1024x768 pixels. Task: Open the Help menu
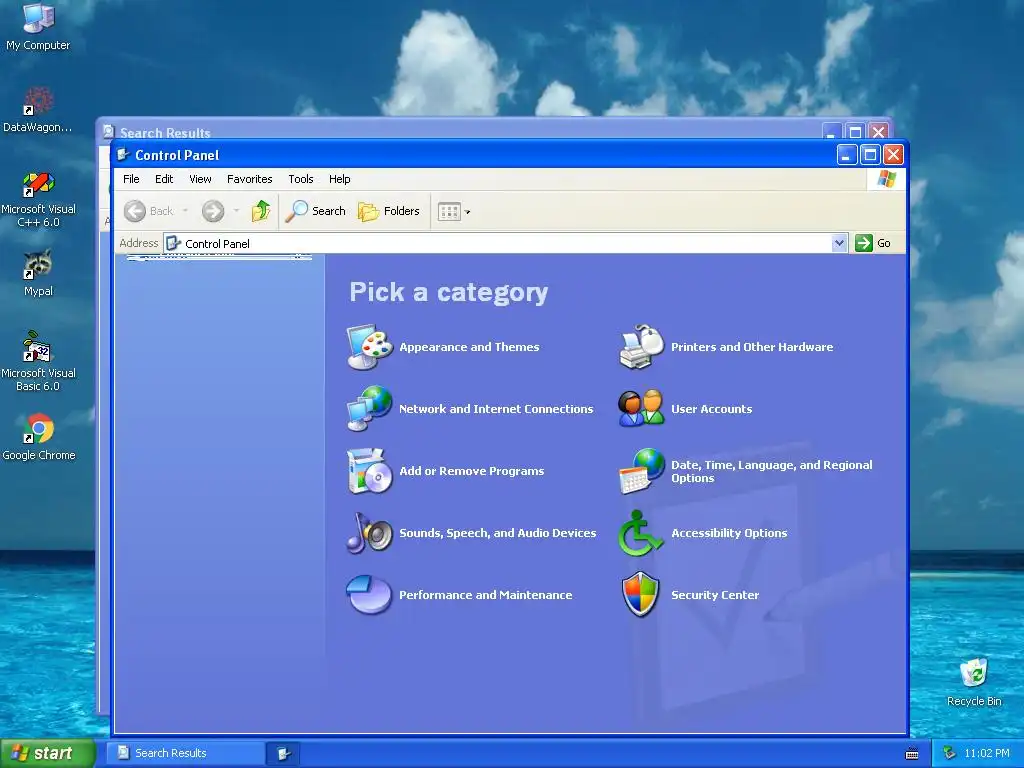340,179
